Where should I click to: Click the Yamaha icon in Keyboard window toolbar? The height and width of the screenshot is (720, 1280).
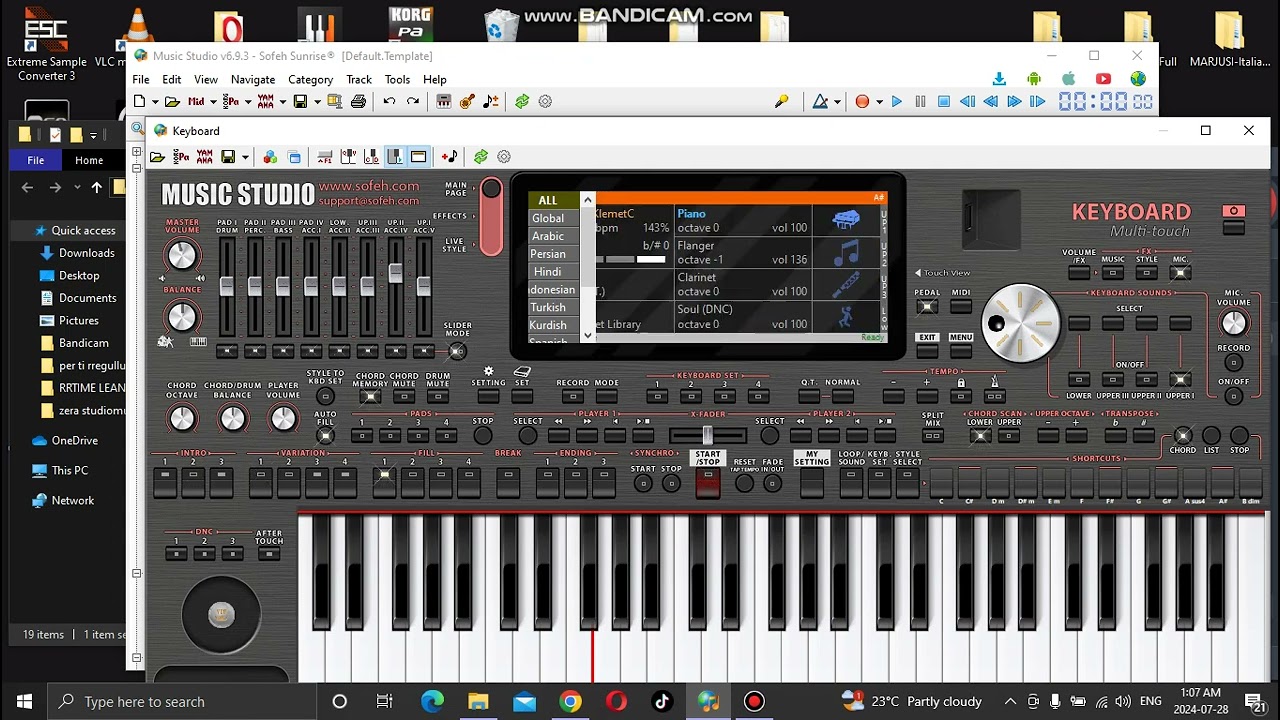click(x=204, y=157)
